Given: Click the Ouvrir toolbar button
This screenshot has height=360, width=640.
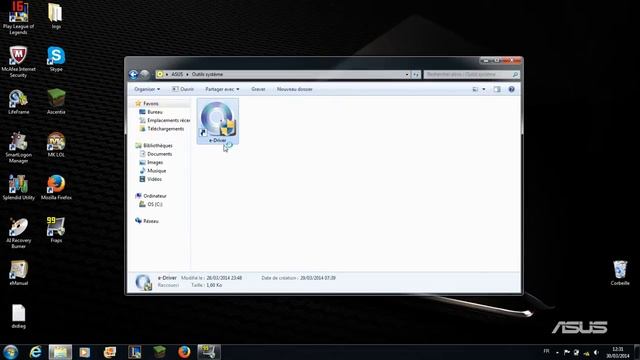Looking at the screenshot, I should click(183, 89).
